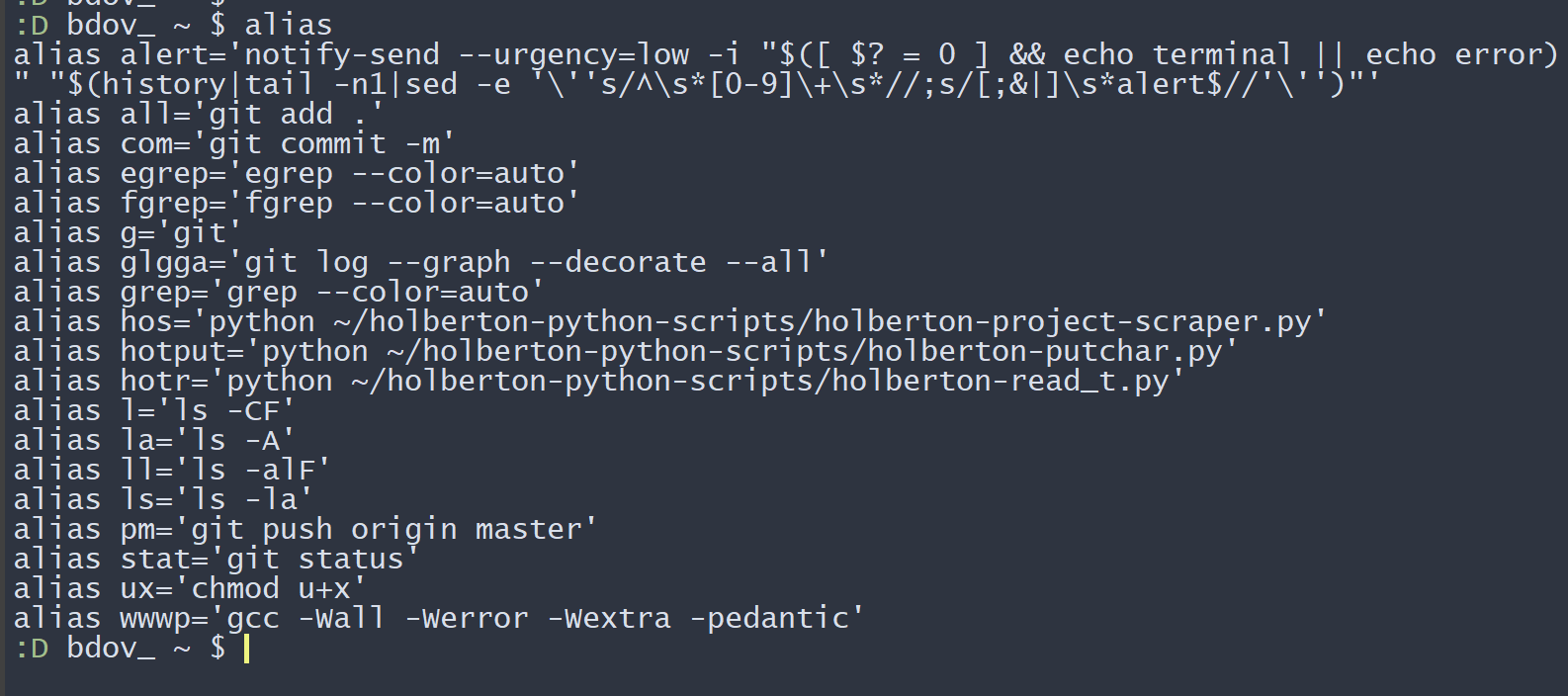Screen dimensions: 1568x696
Task: Click the alias la='ls -A' line
Action: [154, 441]
